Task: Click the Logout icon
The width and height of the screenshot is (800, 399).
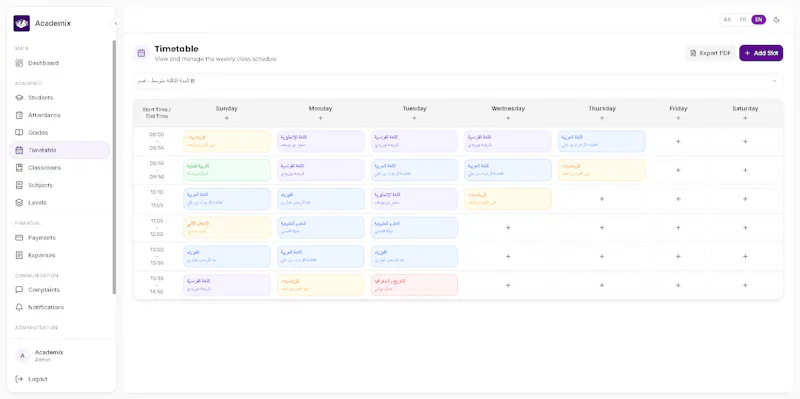Action: click(x=19, y=379)
